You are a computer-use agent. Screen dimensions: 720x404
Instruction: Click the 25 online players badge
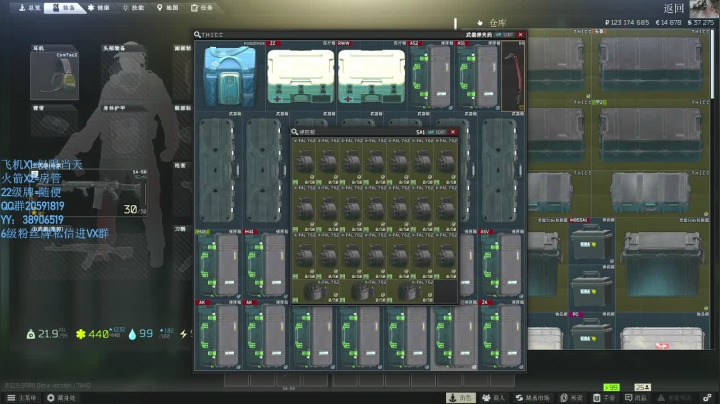tap(642, 387)
